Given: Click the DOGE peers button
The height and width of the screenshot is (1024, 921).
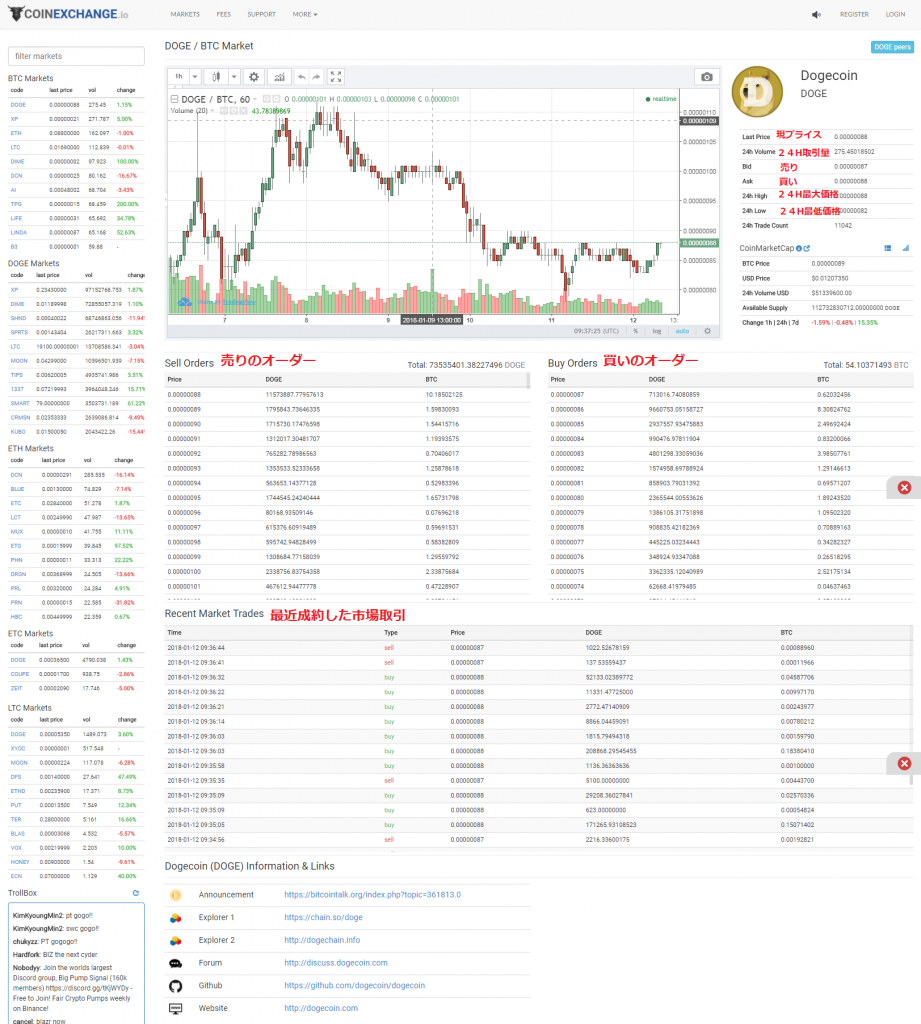Looking at the screenshot, I should point(892,47).
